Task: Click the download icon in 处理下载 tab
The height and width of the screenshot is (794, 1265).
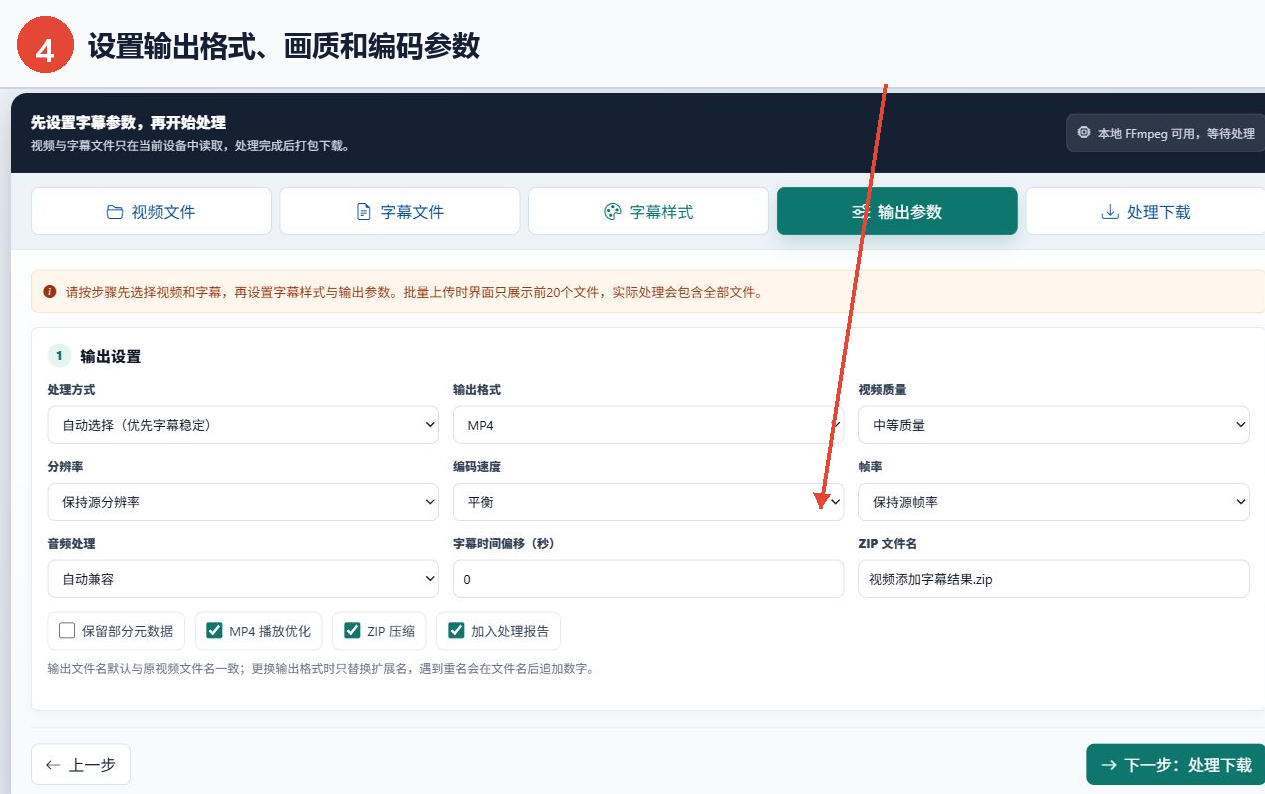Action: [x=1109, y=212]
